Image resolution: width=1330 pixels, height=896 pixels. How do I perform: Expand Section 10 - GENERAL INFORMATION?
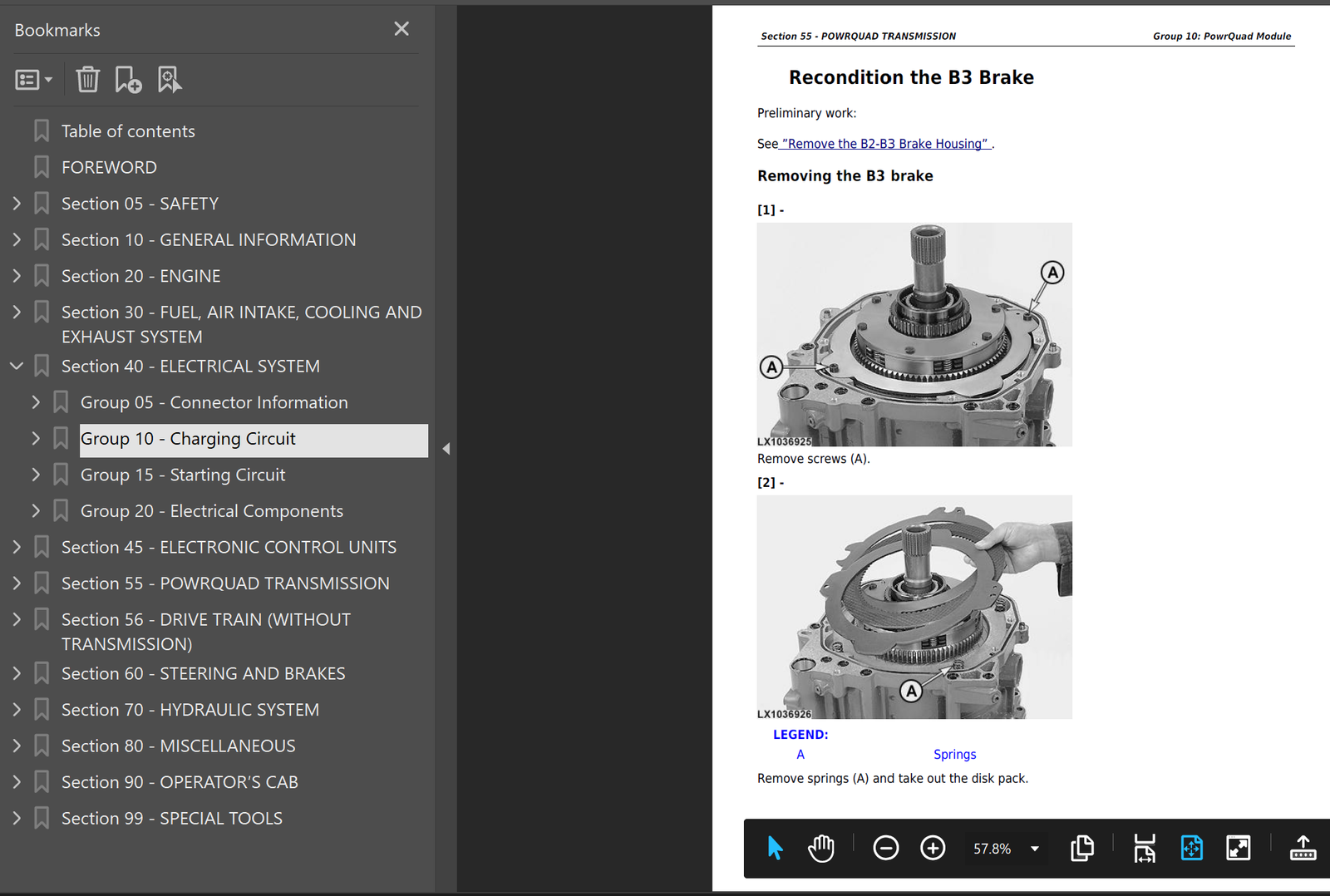tap(17, 240)
